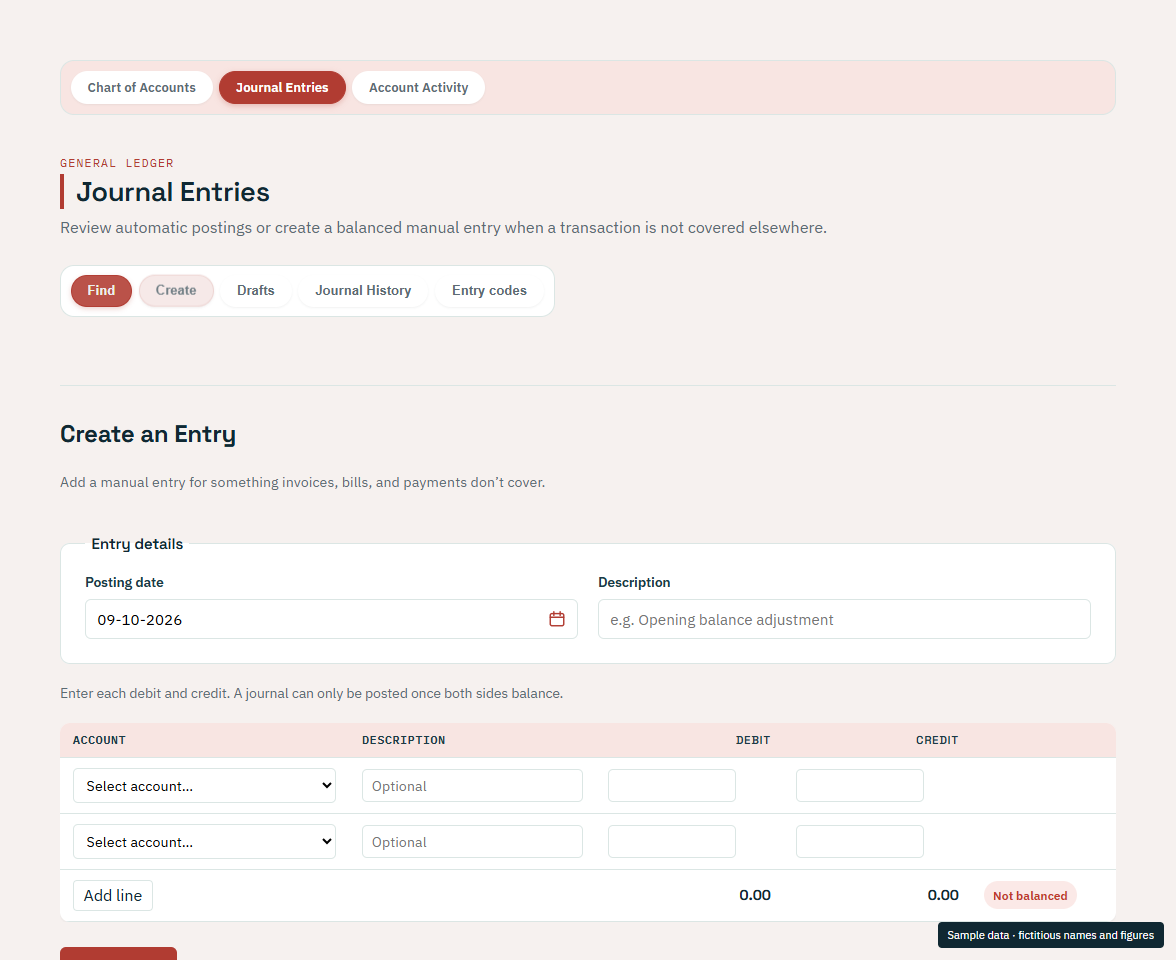This screenshot has width=1176, height=960.
Task: Click the DEBIT column header
Action: pos(753,740)
